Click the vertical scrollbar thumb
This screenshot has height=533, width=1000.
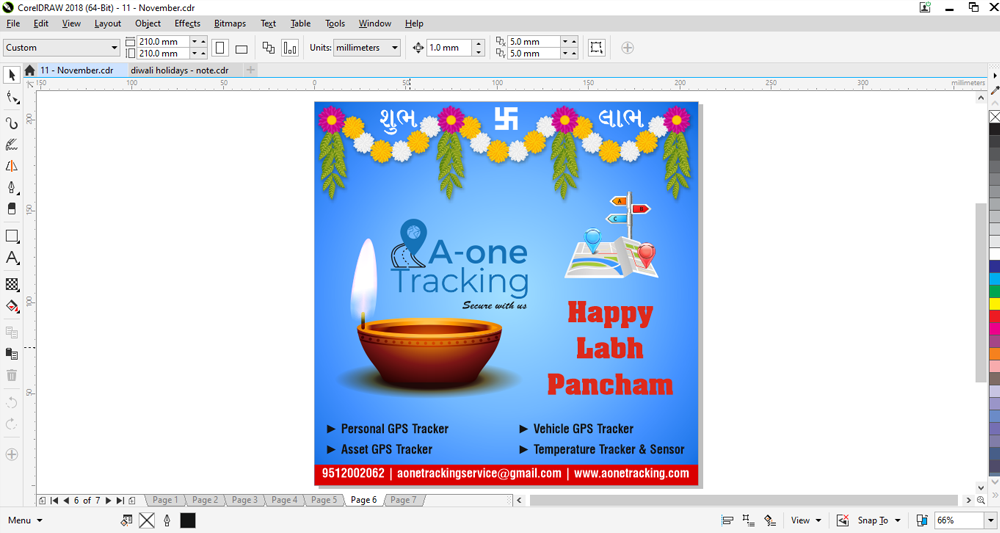click(x=981, y=293)
